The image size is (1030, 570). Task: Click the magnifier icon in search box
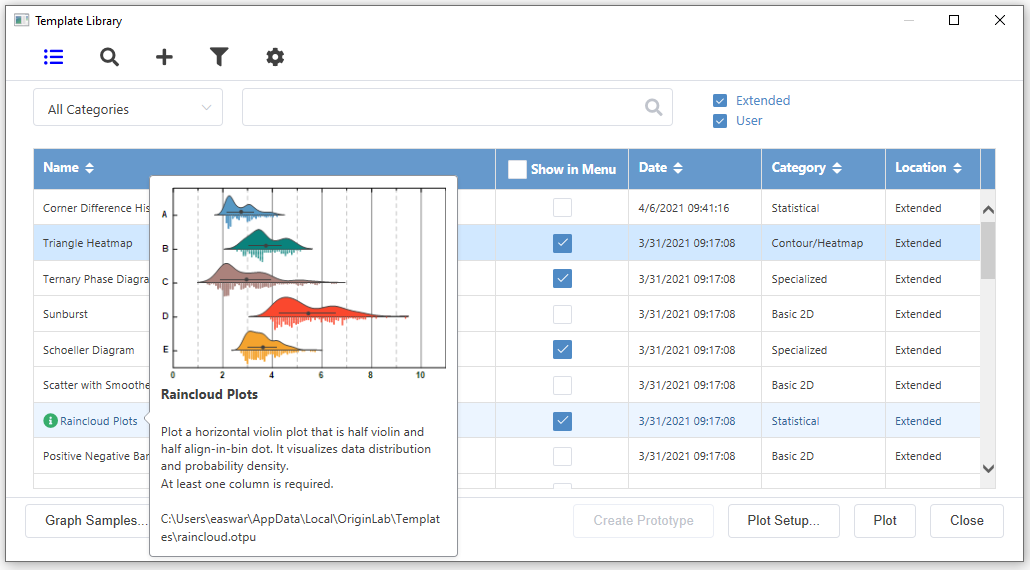pyautogui.click(x=653, y=108)
